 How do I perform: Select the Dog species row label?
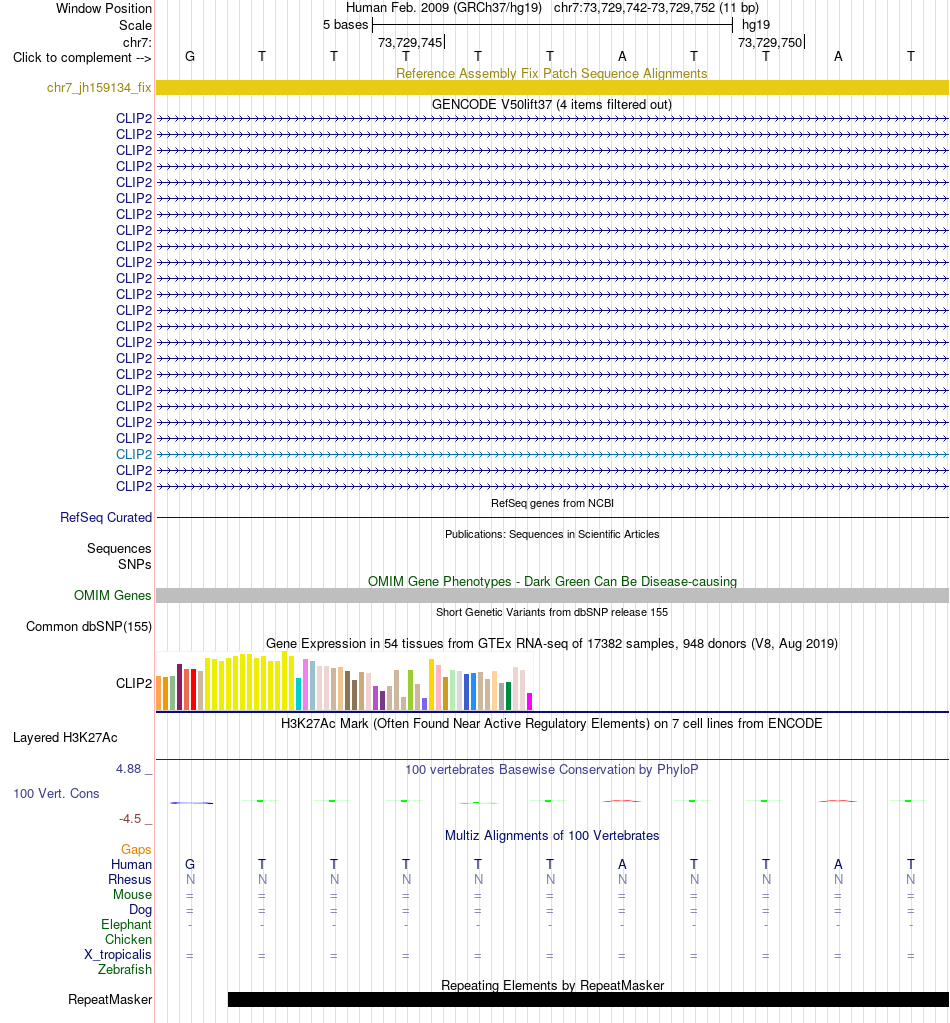140,909
